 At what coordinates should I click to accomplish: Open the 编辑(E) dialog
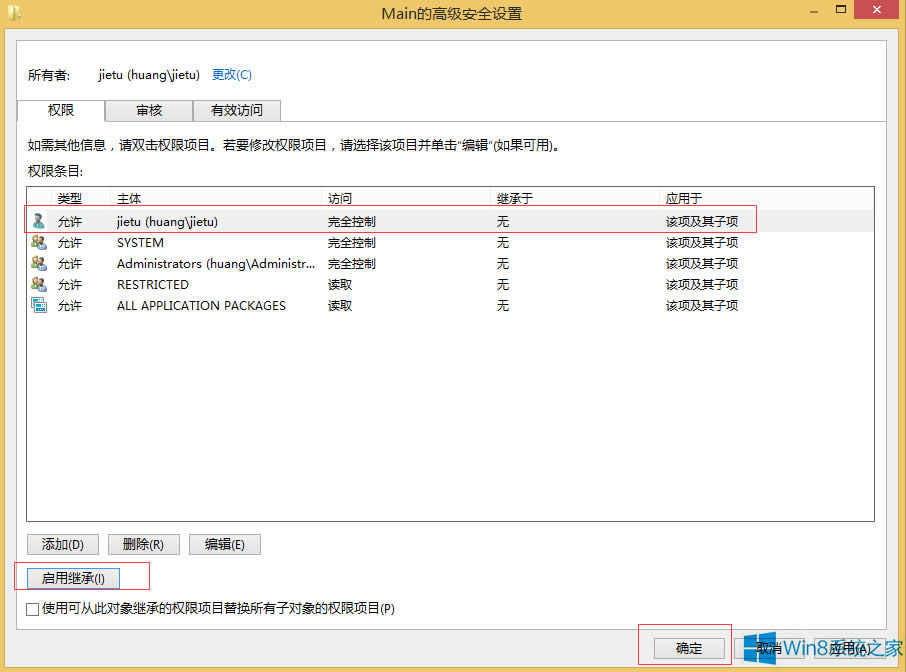[224, 544]
